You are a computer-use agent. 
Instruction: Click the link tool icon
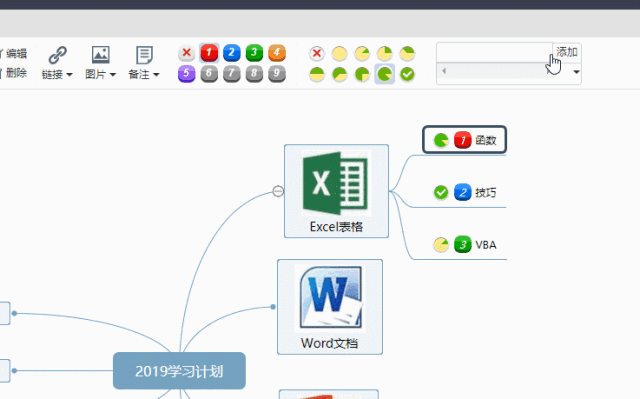pos(58,55)
